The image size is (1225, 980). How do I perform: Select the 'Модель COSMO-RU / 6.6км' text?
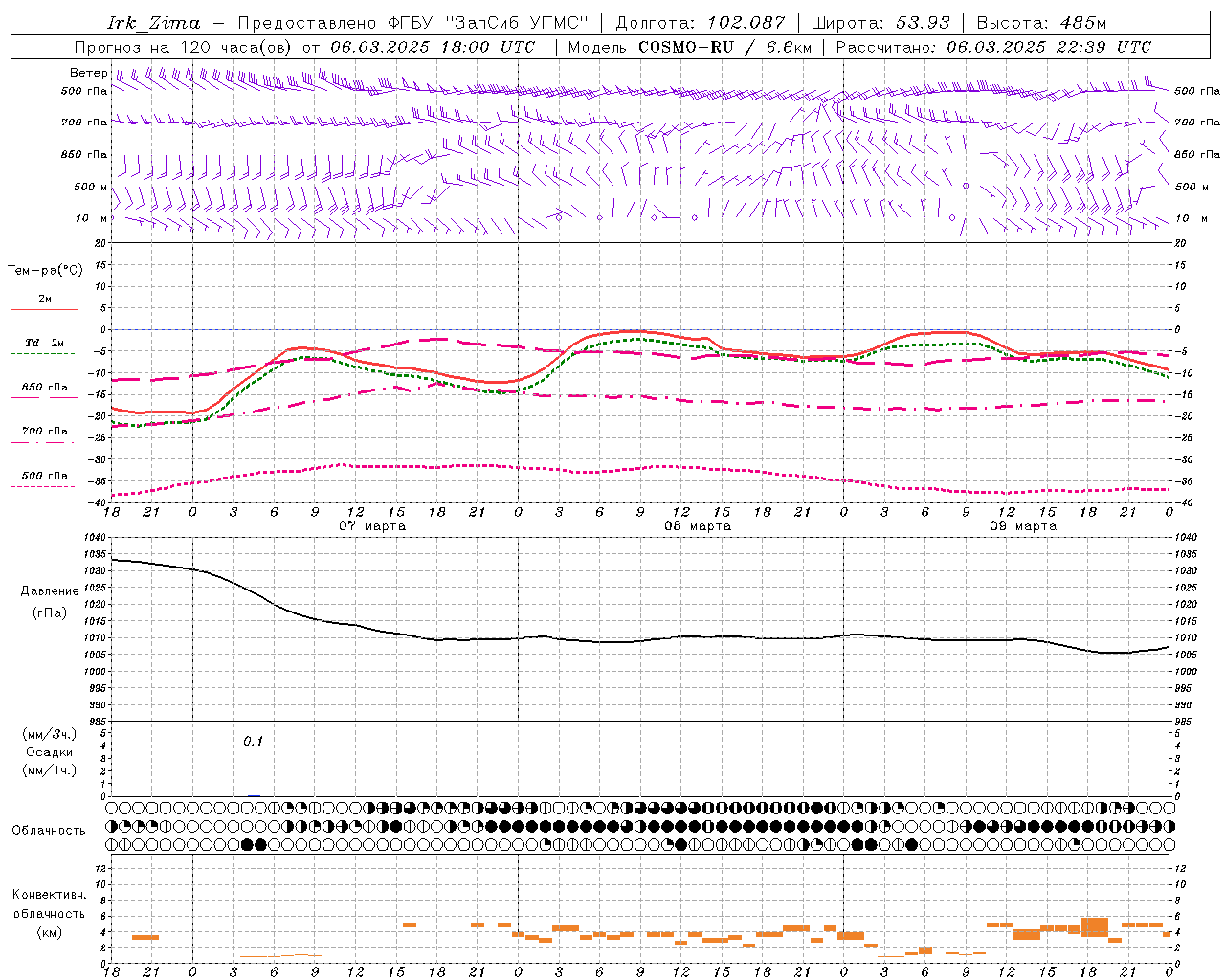[690, 47]
